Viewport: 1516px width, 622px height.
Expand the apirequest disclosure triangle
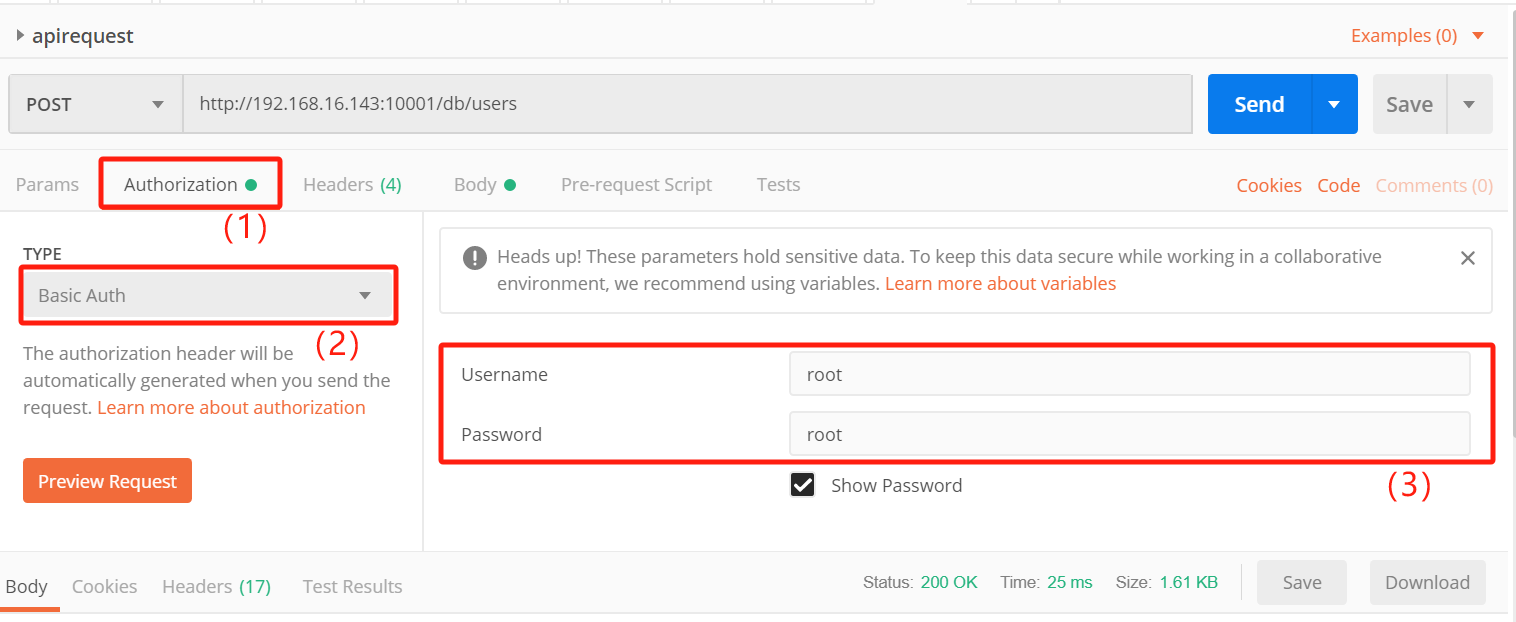20,36
